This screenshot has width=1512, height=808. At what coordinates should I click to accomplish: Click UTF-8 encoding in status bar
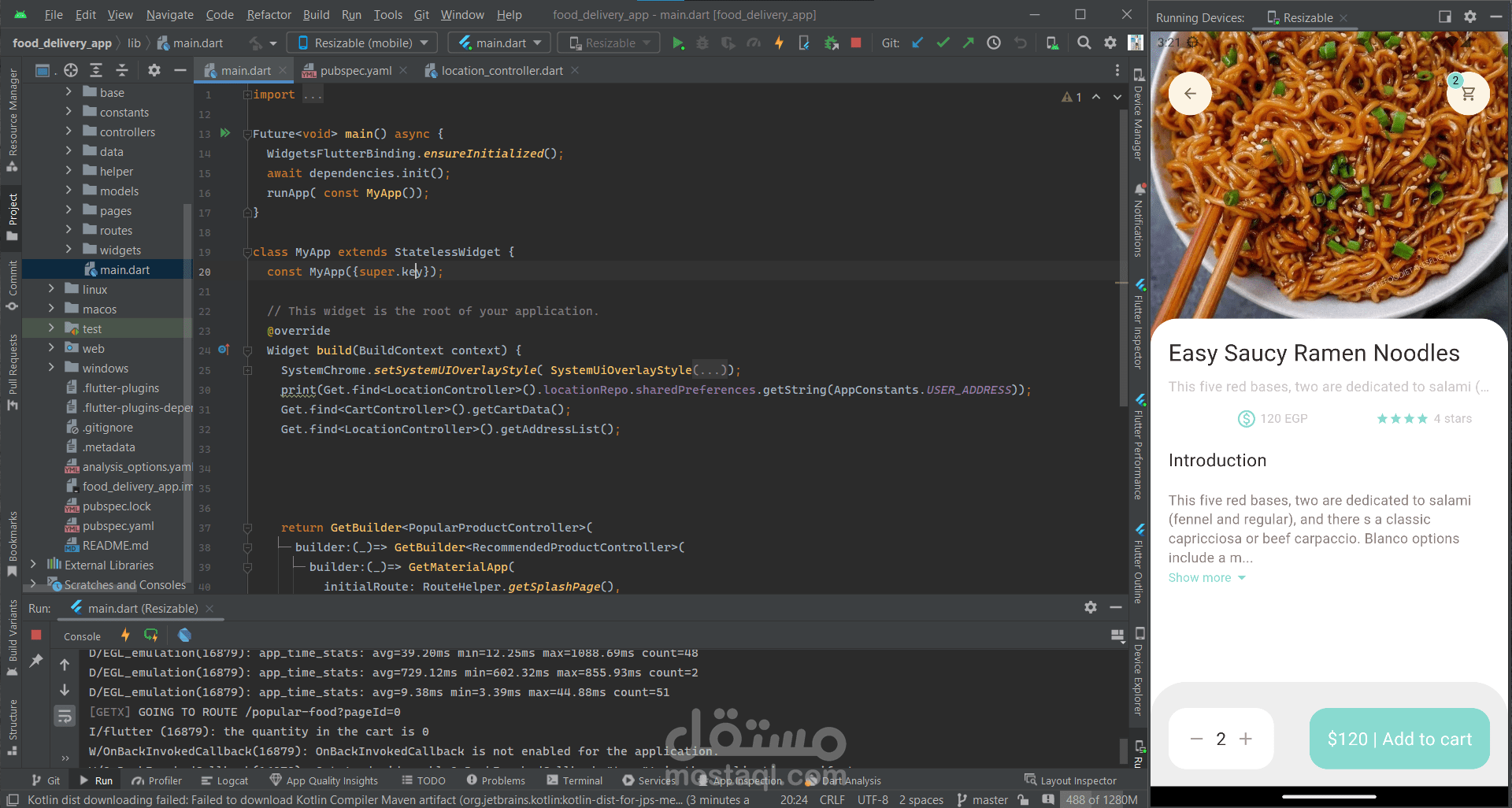pos(873,800)
